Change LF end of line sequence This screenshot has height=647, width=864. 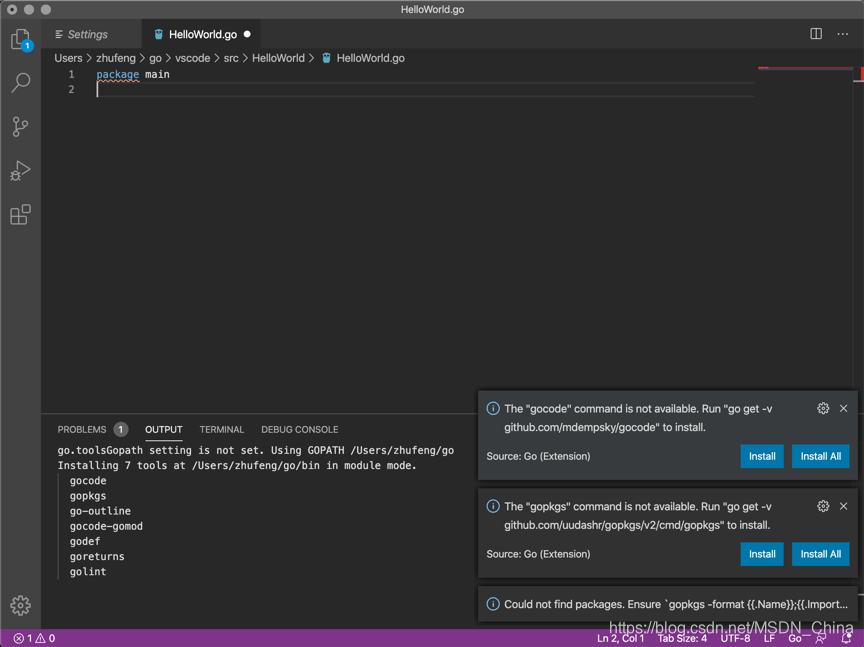769,638
